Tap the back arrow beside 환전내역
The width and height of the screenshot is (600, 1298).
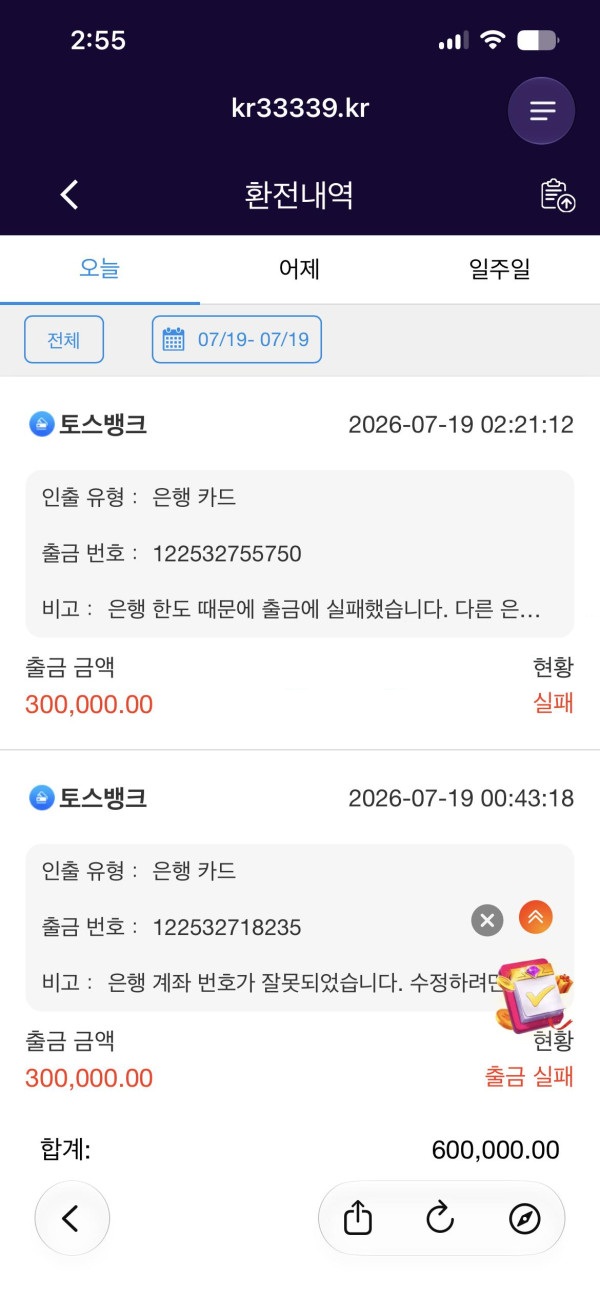pos(69,194)
